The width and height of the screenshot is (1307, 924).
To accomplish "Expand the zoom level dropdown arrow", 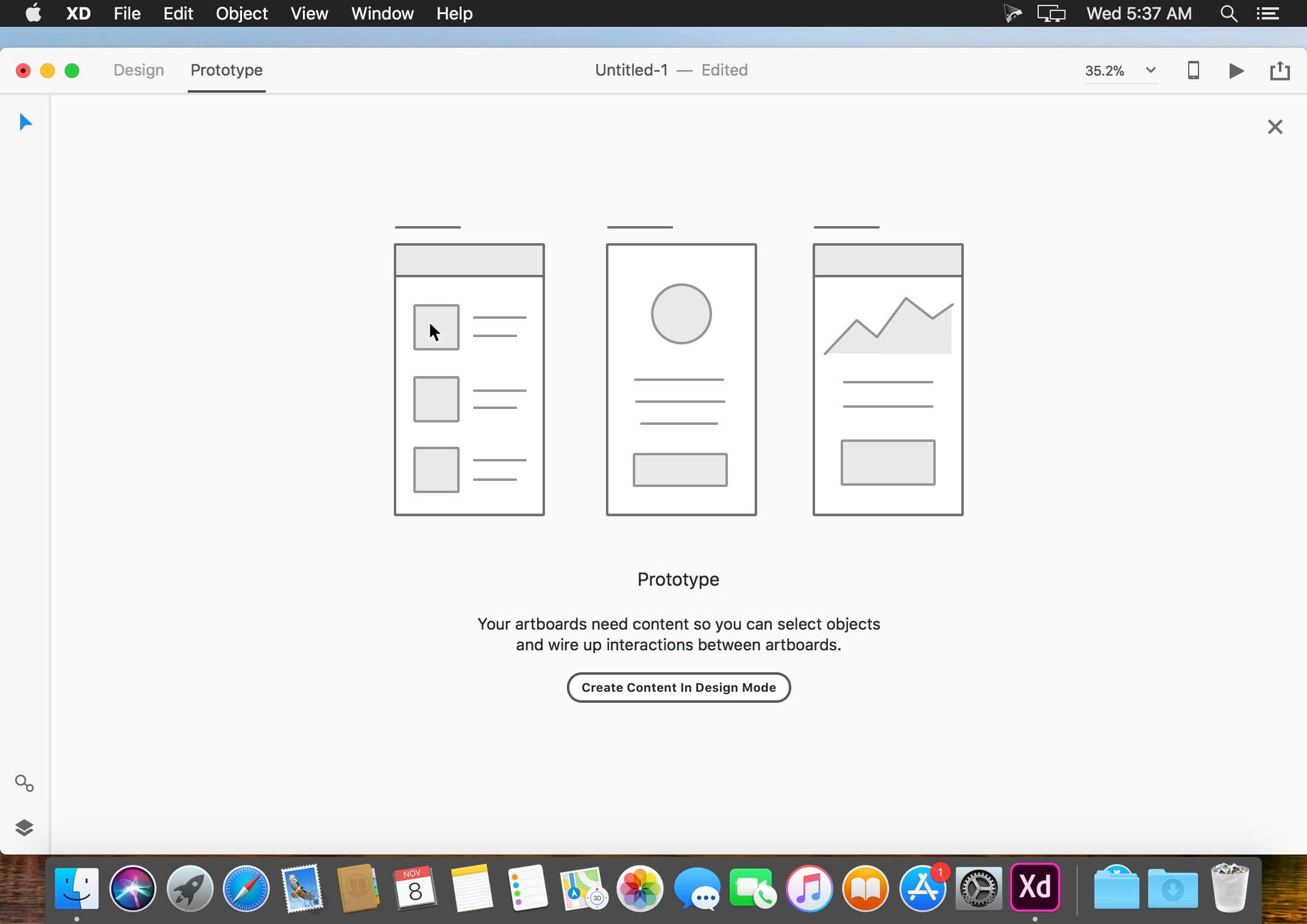I will (x=1150, y=70).
